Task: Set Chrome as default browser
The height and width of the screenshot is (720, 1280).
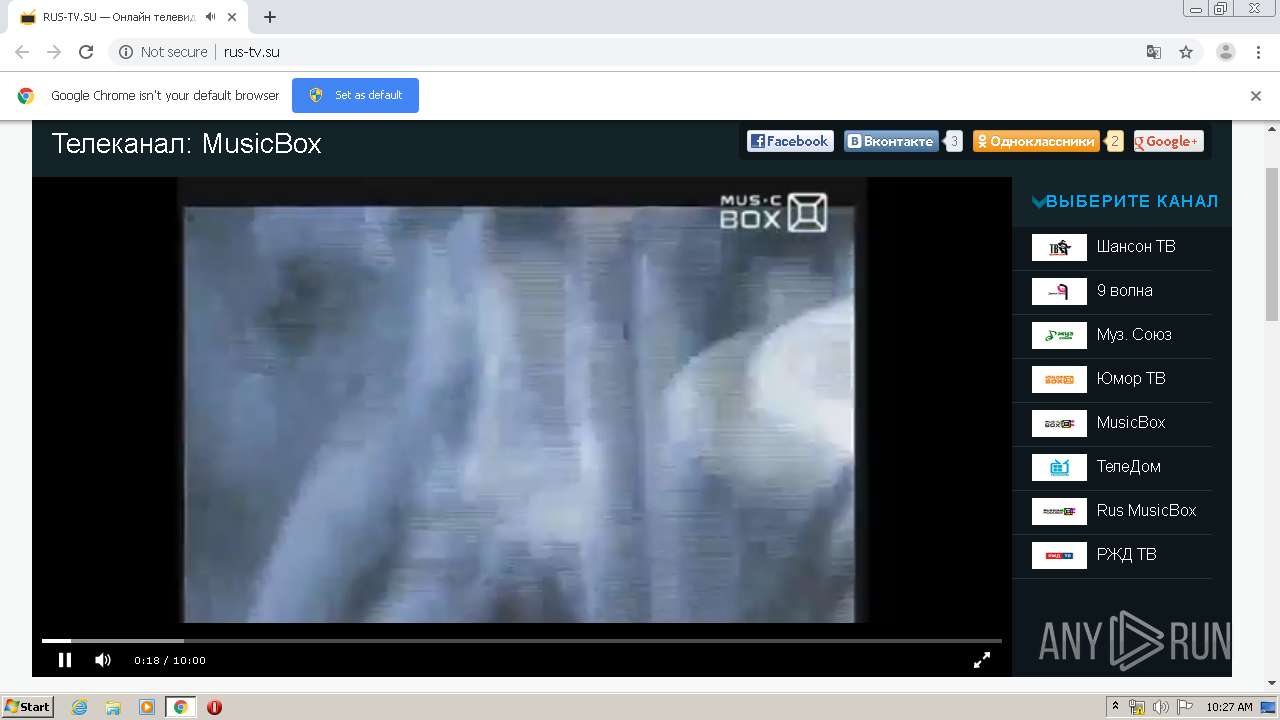Action: tap(355, 95)
